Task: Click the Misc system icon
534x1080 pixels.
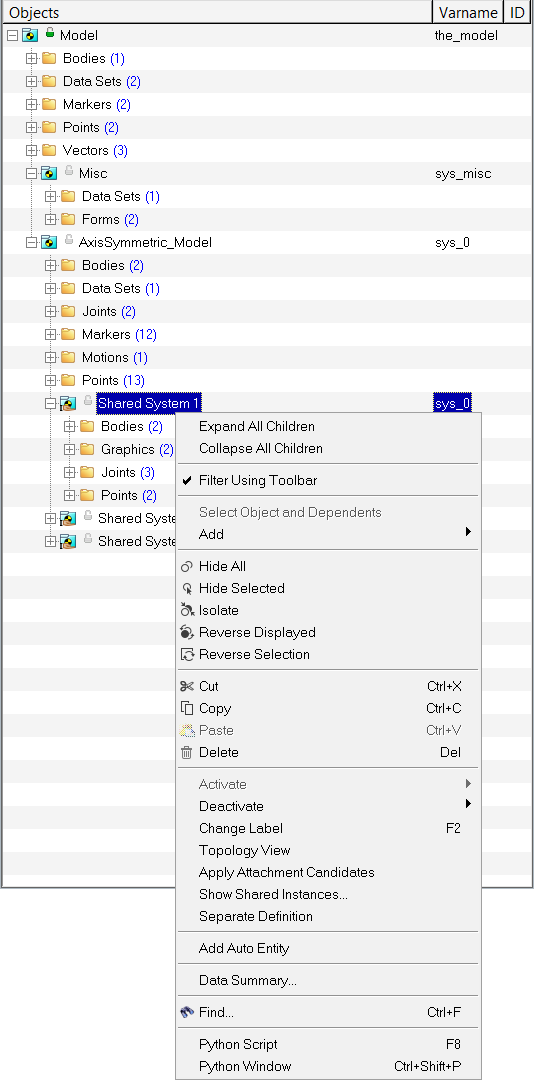Action: tap(48, 174)
